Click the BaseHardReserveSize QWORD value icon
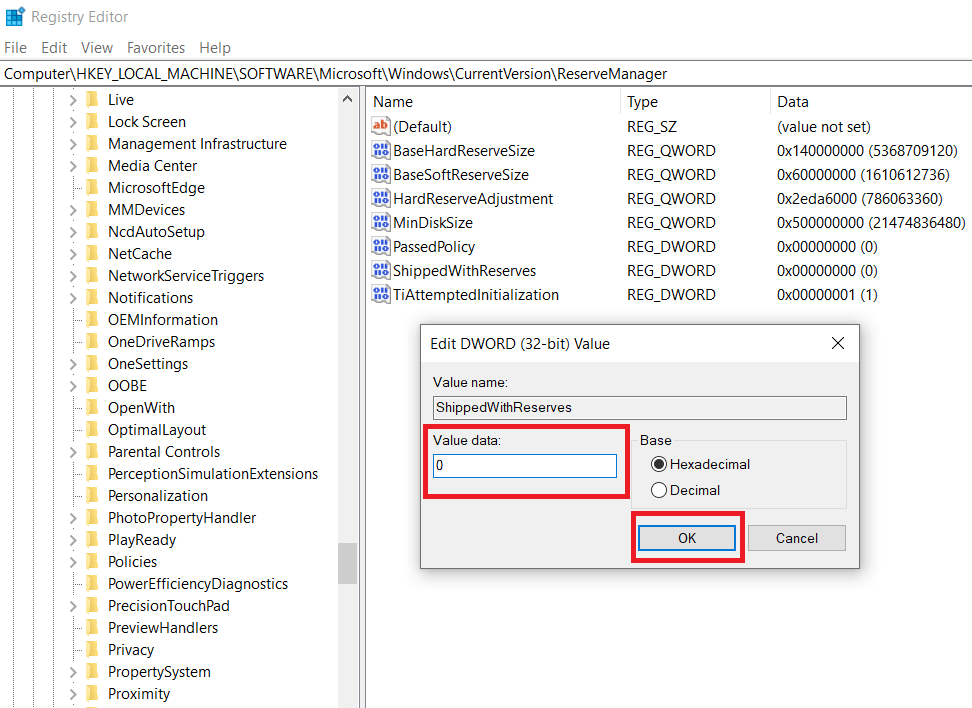 380,151
